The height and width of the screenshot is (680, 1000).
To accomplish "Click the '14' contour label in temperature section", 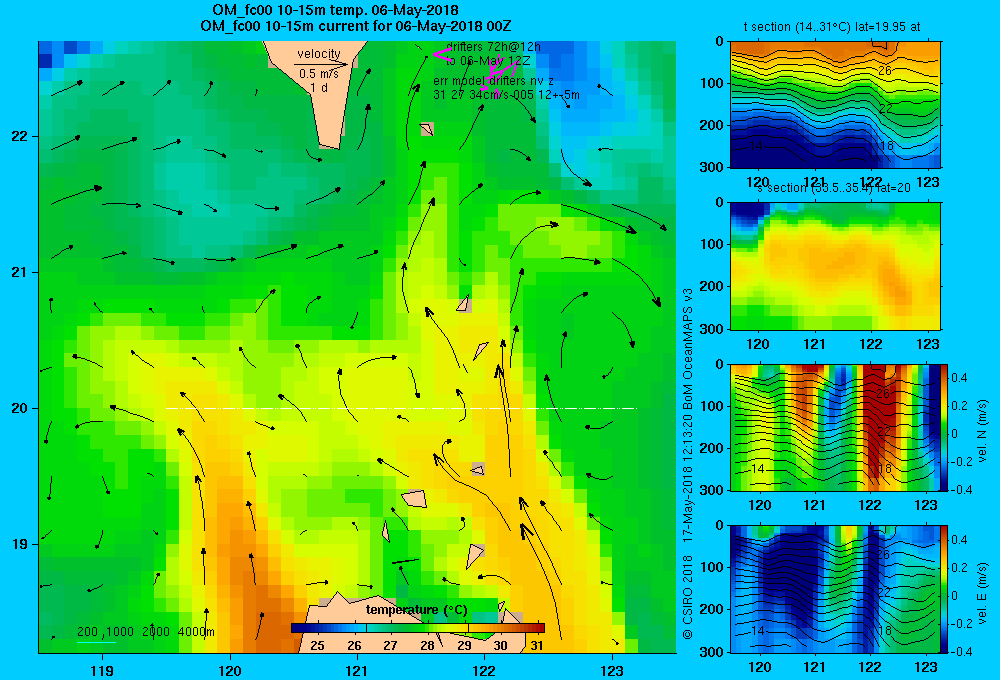I will [756, 146].
